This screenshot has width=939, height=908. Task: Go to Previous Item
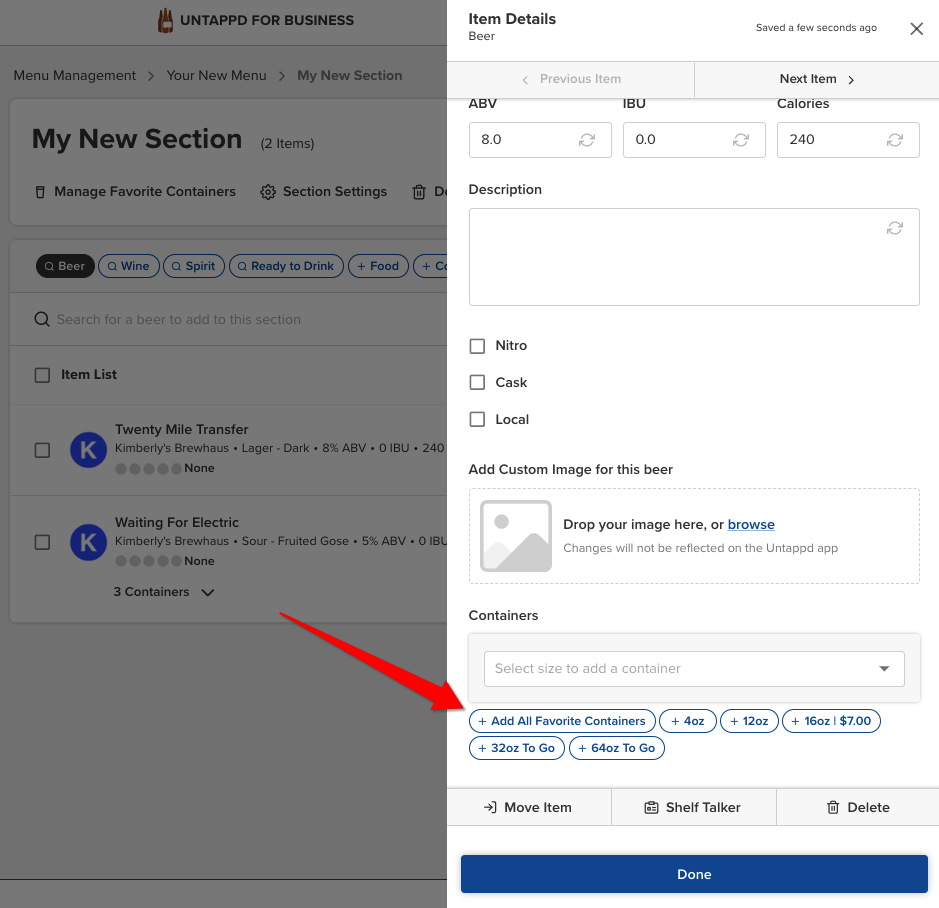coord(571,79)
